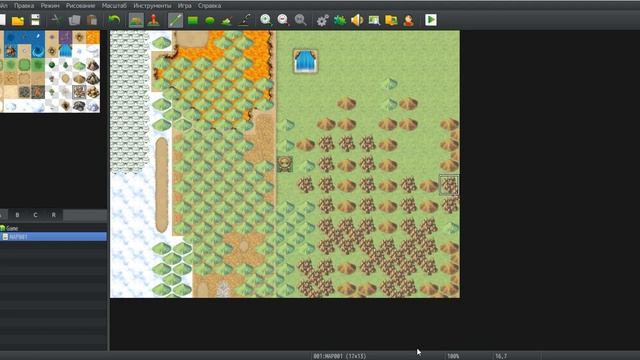Image resolution: width=640 pixels, height=360 pixels.
Task: Select the Game root in map tree
Action: click(x=12, y=228)
